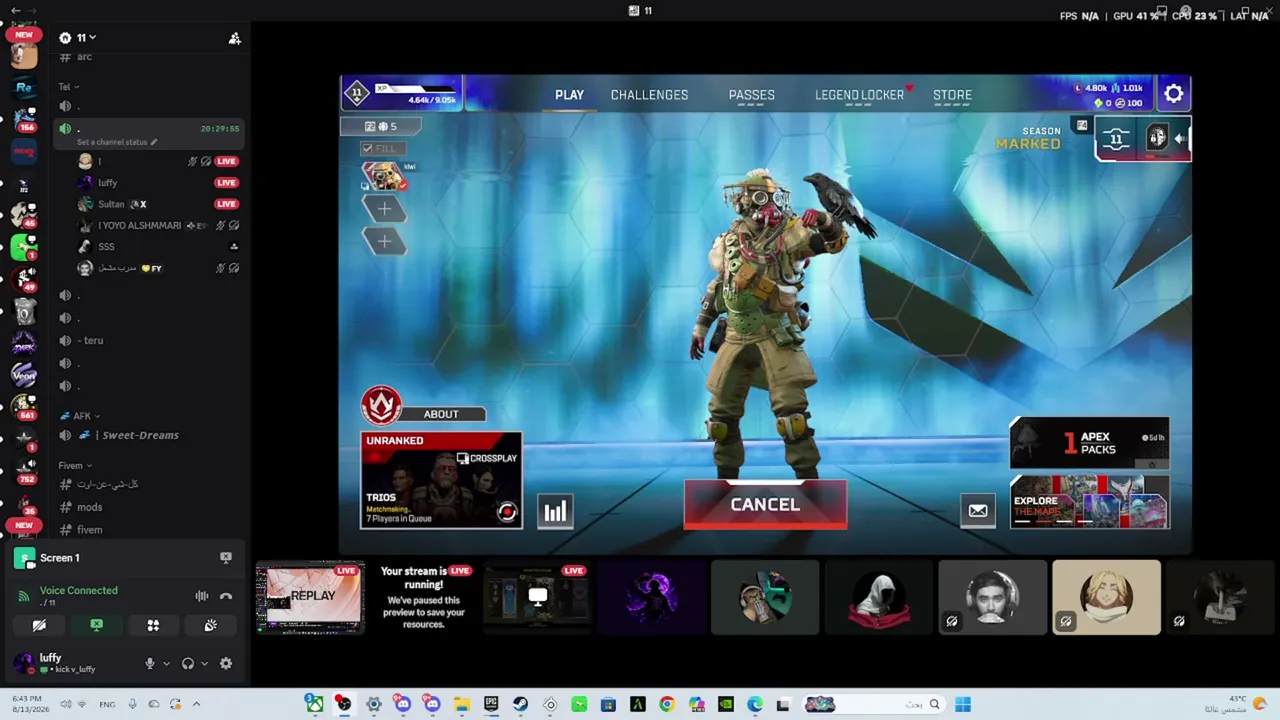1280x720 pixels.
Task: Open Google Chrome from the taskbar
Action: [667, 704]
